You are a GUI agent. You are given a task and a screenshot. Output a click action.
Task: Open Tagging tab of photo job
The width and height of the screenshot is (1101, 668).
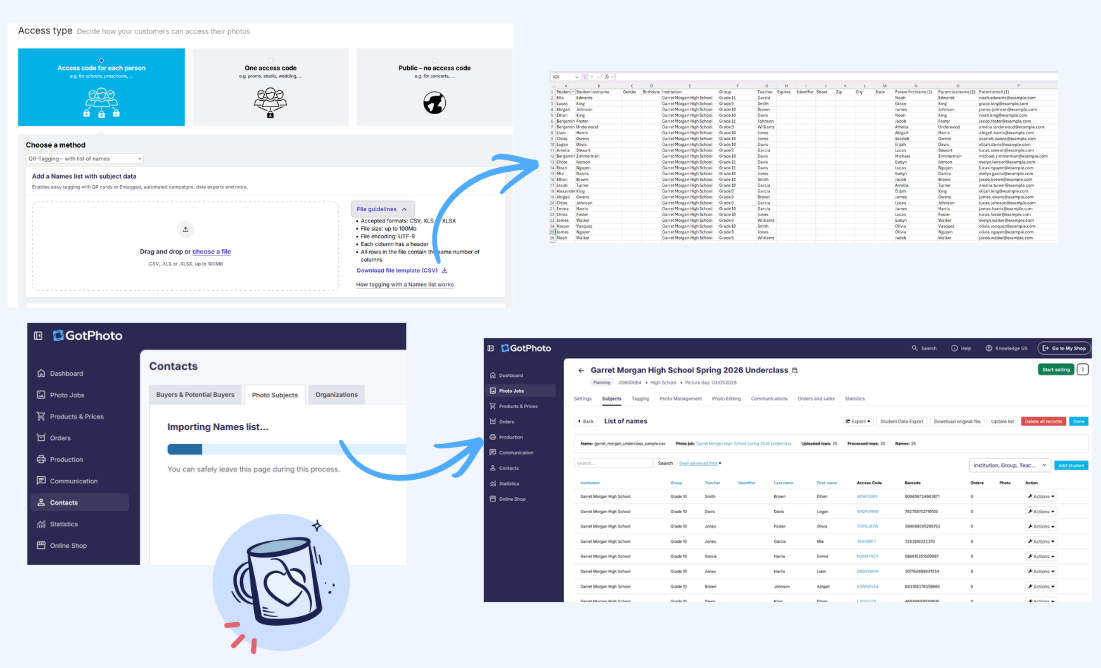(640, 399)
